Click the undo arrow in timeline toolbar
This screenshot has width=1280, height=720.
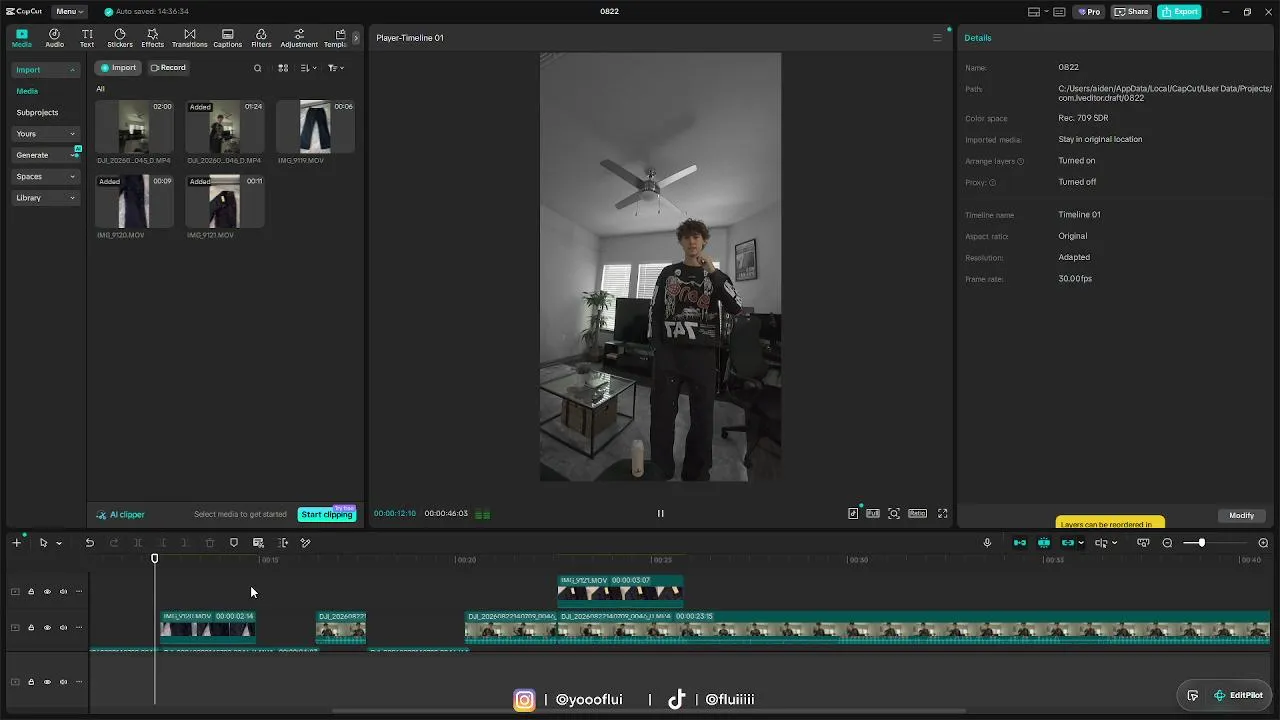pyautogui.click(x=89, y=543)
